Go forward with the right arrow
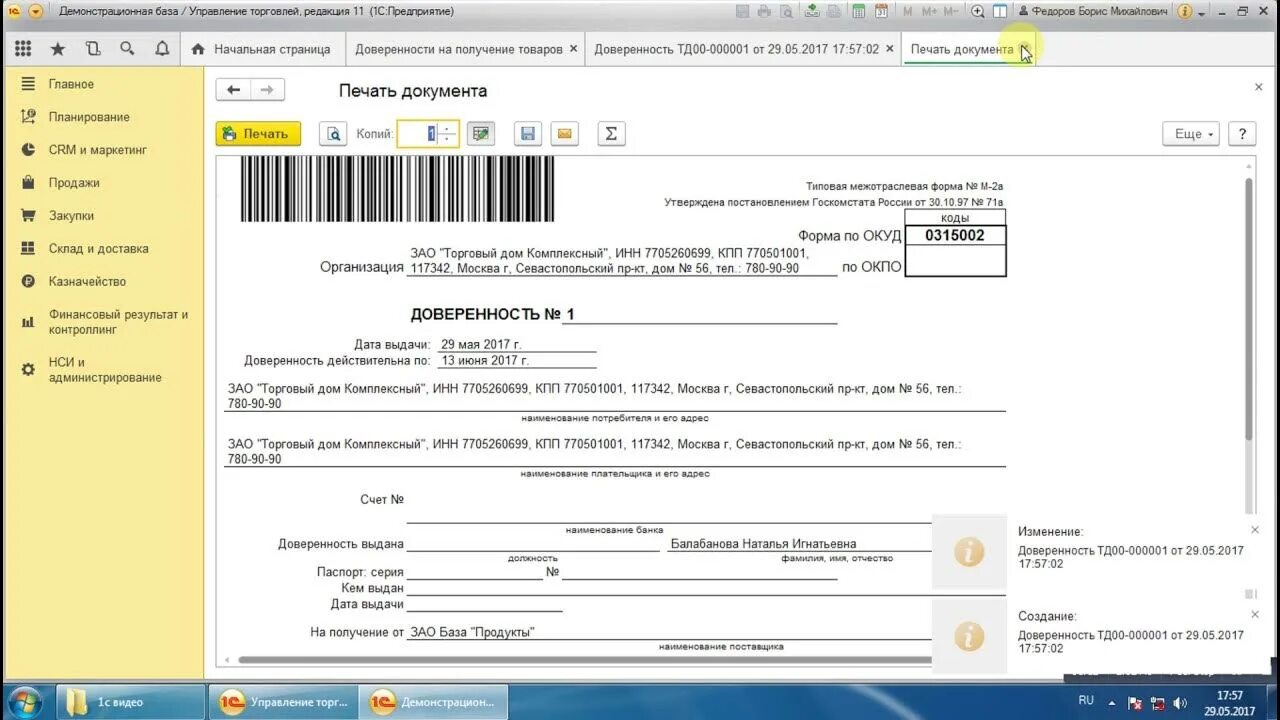This screenshot has height=720, width=1280. (x=267, y=90)
